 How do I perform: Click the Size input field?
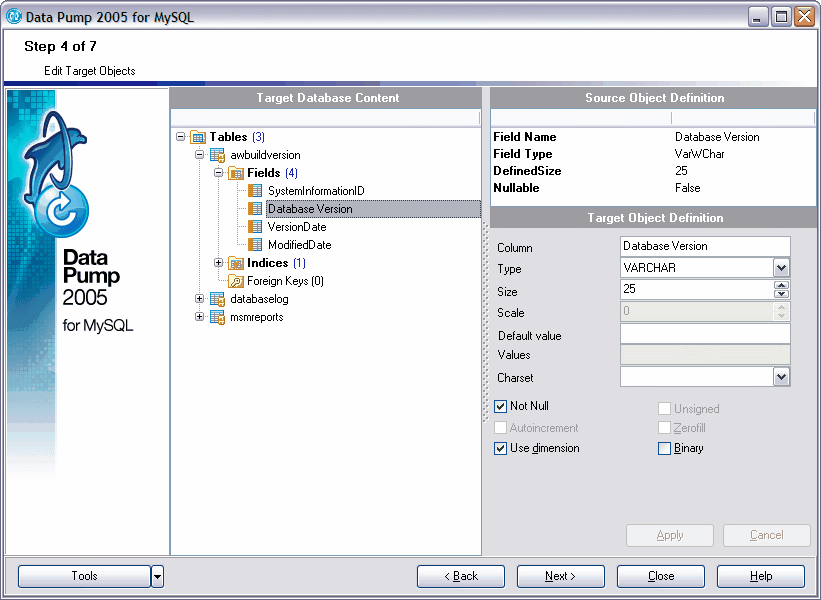(x=697, y=289)
